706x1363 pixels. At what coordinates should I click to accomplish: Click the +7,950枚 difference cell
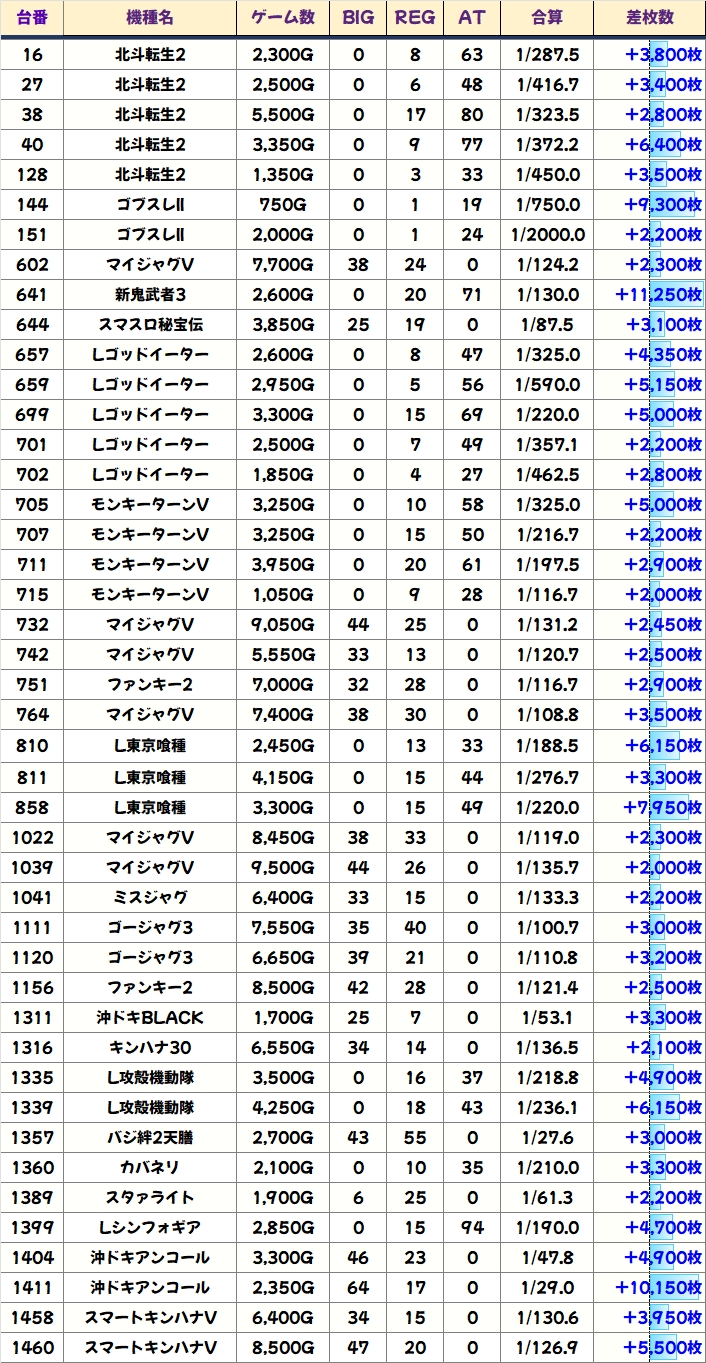(x=662, y=808)
